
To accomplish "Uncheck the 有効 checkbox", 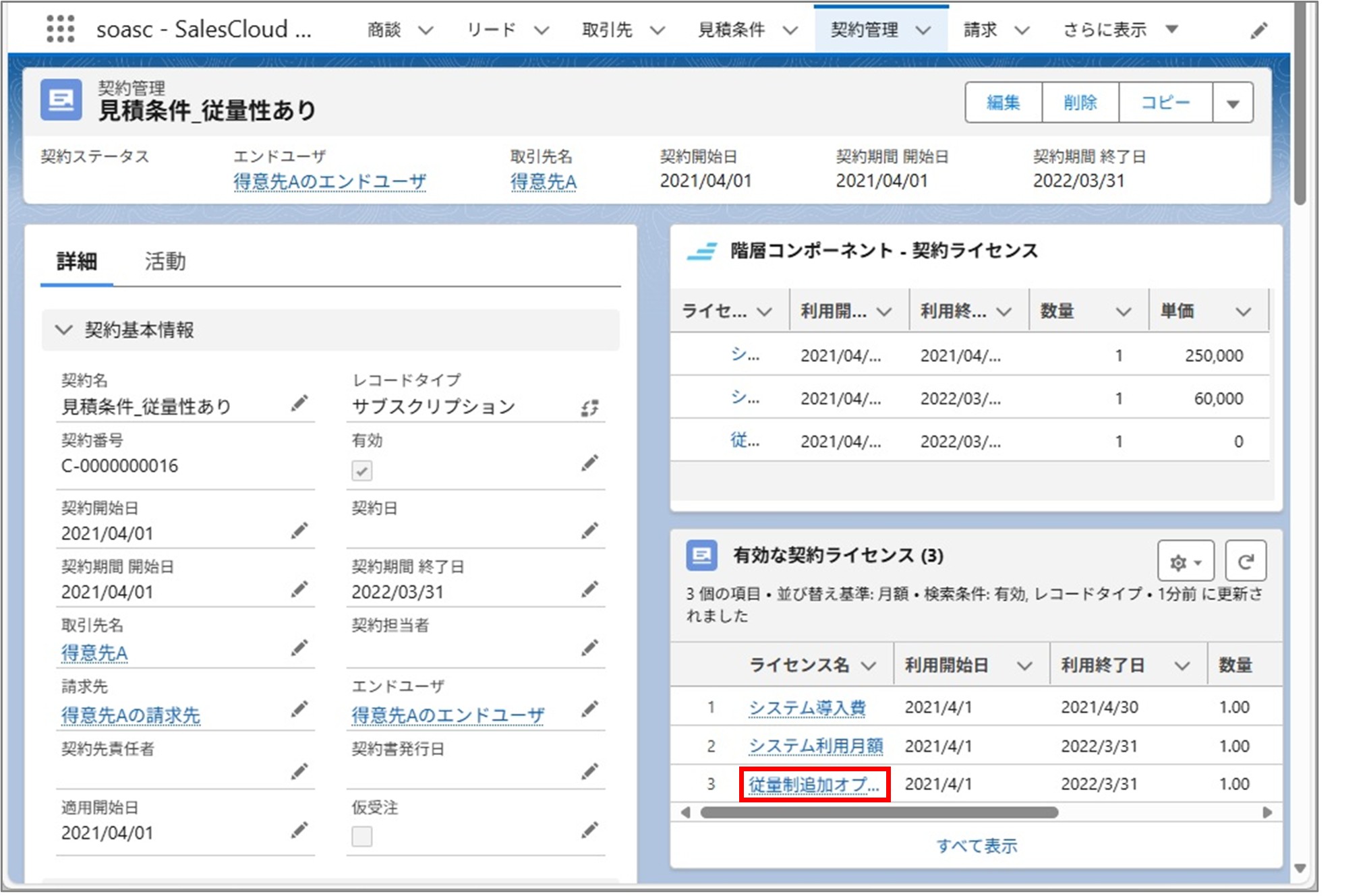I will [361, 471].
